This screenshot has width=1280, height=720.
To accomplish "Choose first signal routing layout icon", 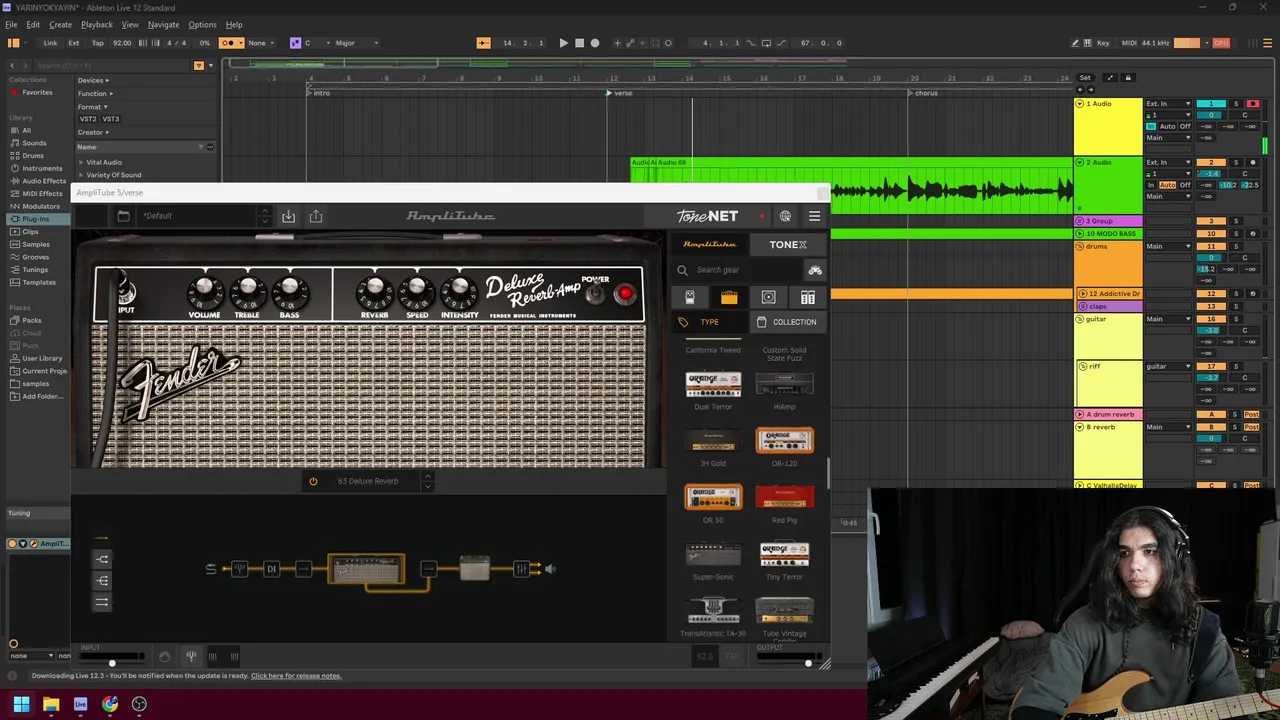I will [x=102, y=559].
